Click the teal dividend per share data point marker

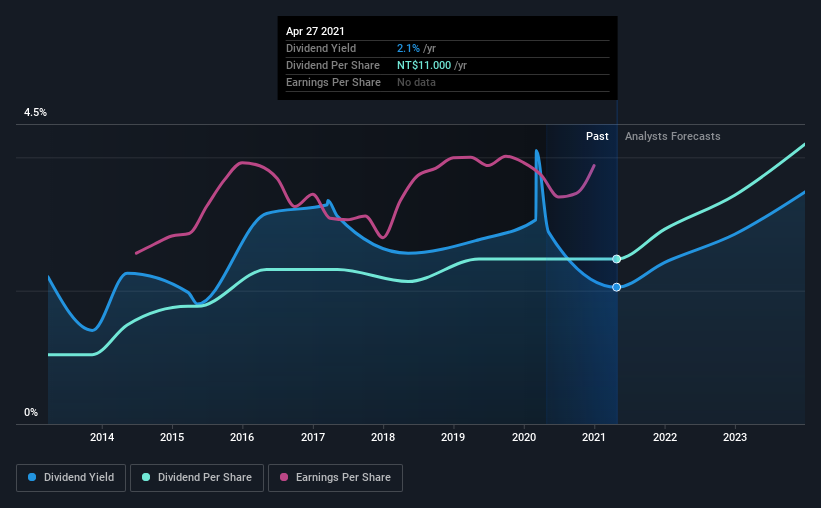pos(617,259)
